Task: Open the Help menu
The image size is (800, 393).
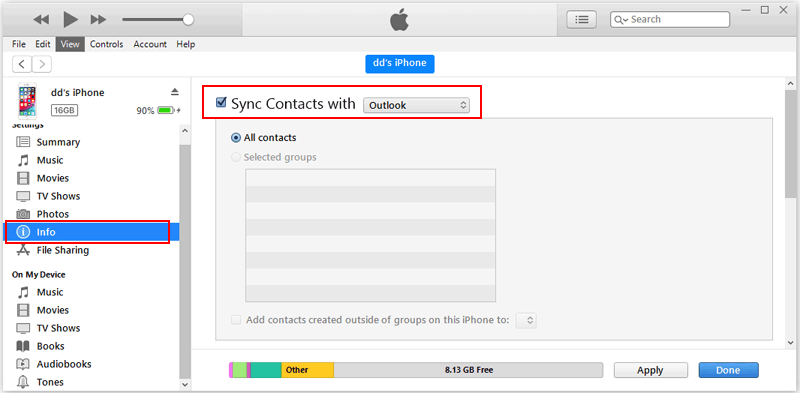Action: (x=186, y=44)
